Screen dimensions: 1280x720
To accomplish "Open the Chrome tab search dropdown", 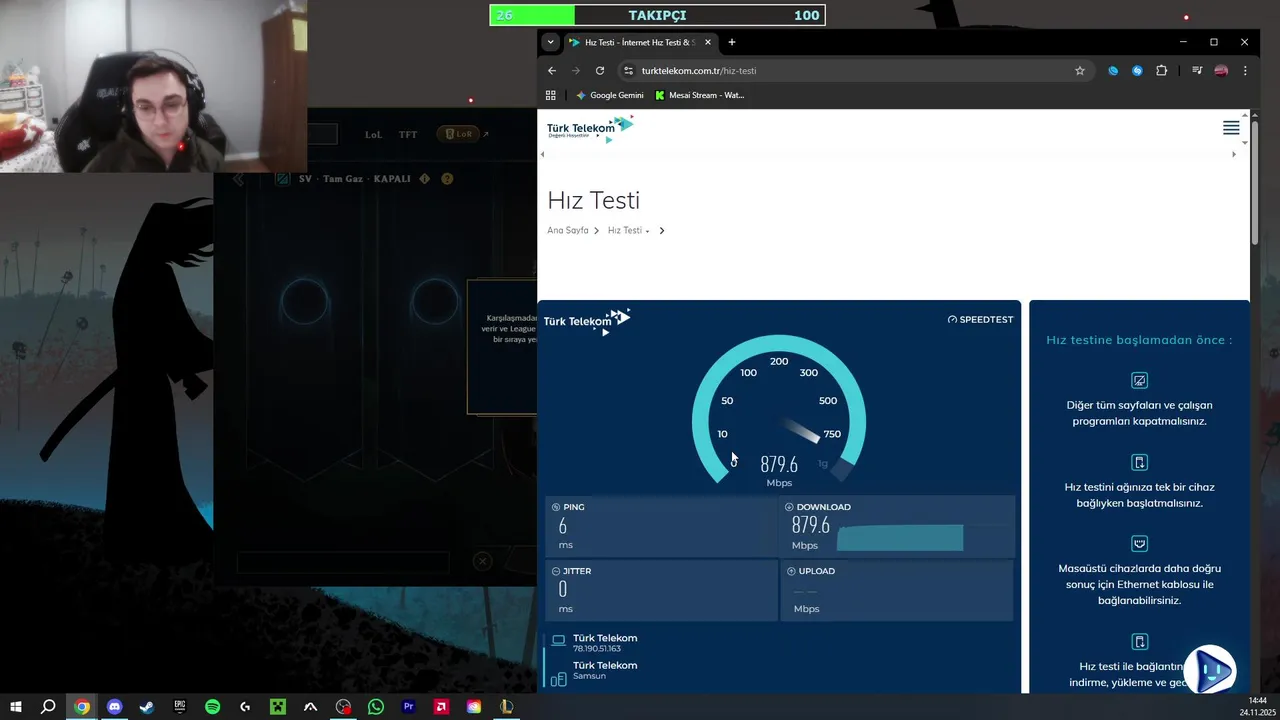I will click(550, 42).
